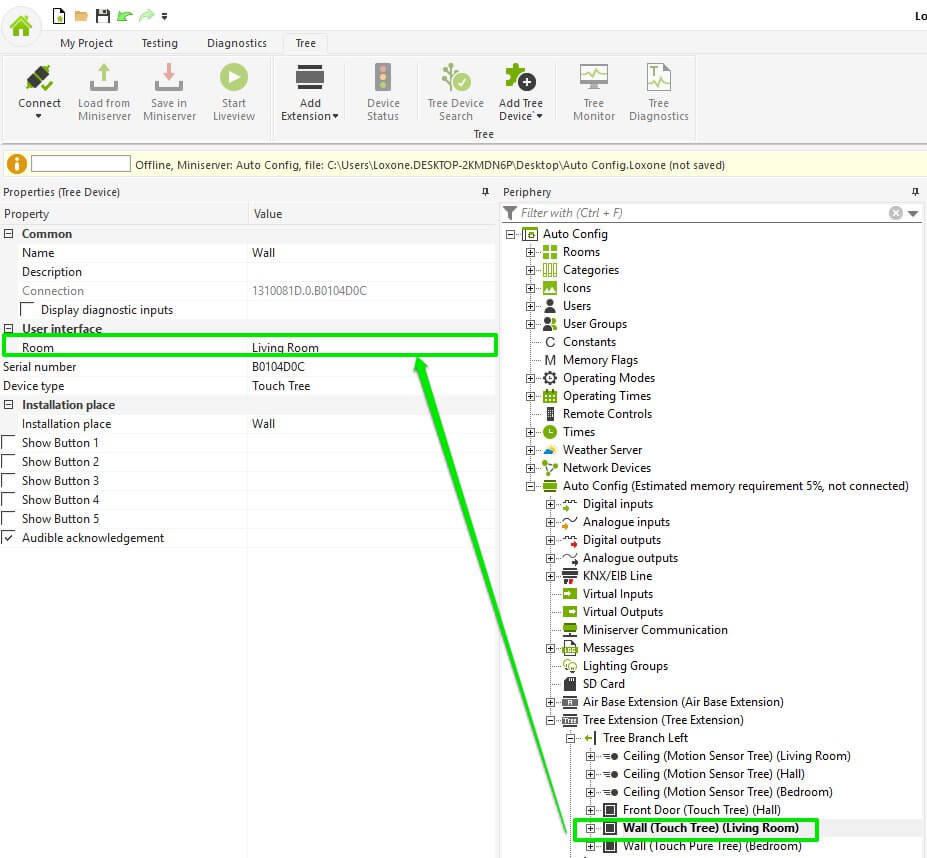The image size is (927, 858).
Task: Switch to the Diagnostics tab
Action: tap(237, 43)
